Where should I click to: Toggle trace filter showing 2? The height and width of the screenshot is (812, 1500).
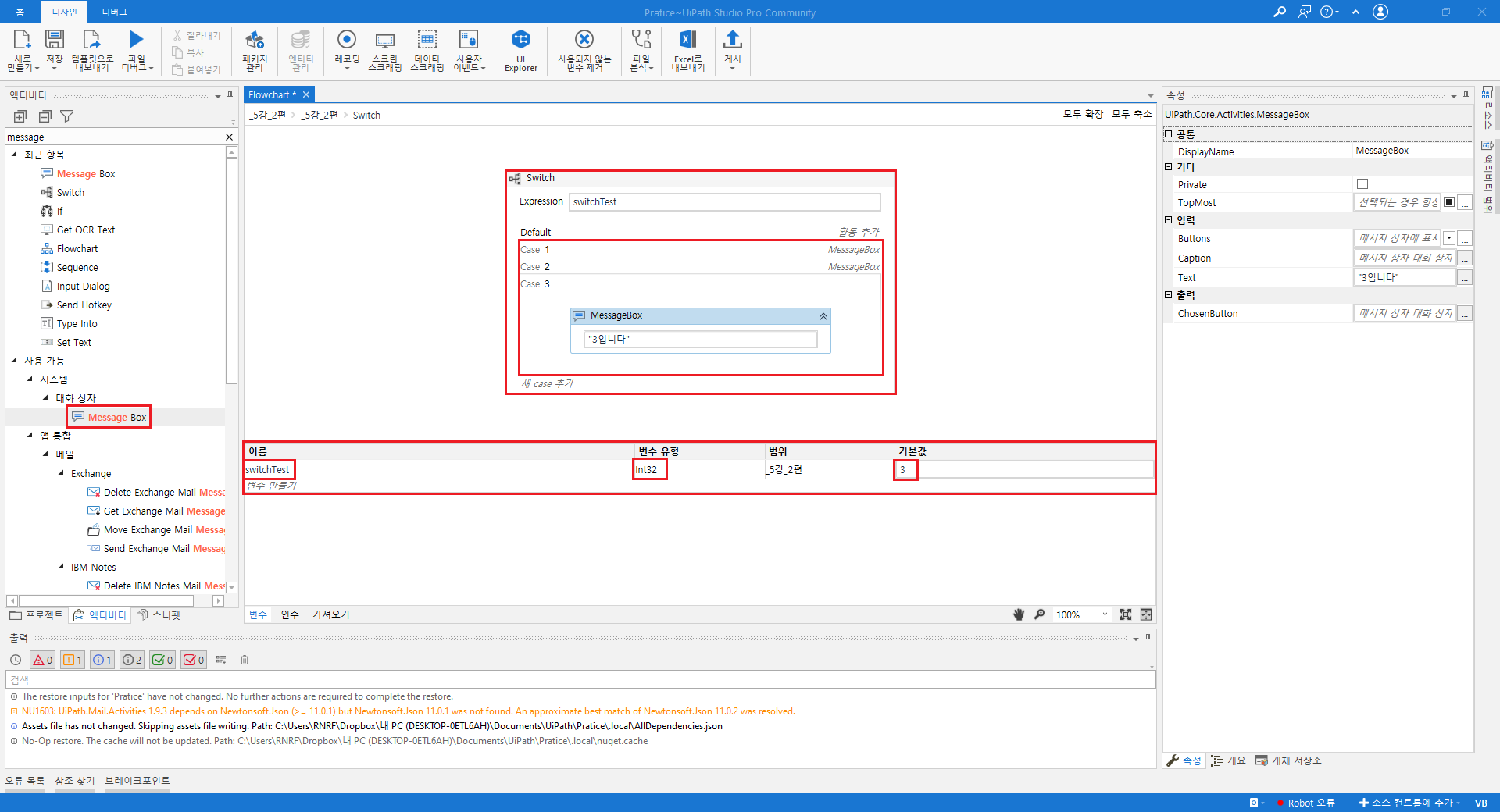point(132,660)
